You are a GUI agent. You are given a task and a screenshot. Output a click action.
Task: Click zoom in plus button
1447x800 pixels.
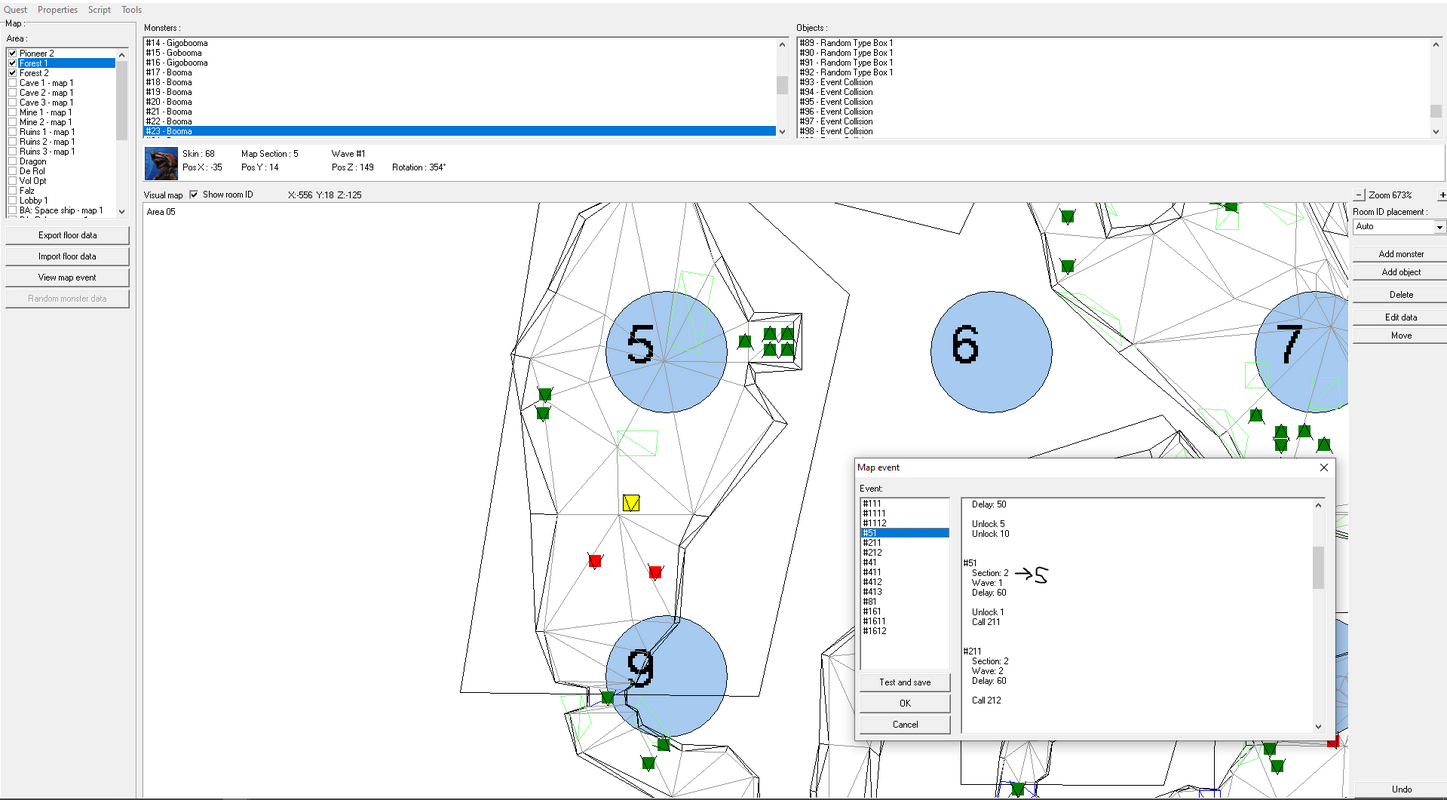pyautogui.click(x=1442, y=195)
